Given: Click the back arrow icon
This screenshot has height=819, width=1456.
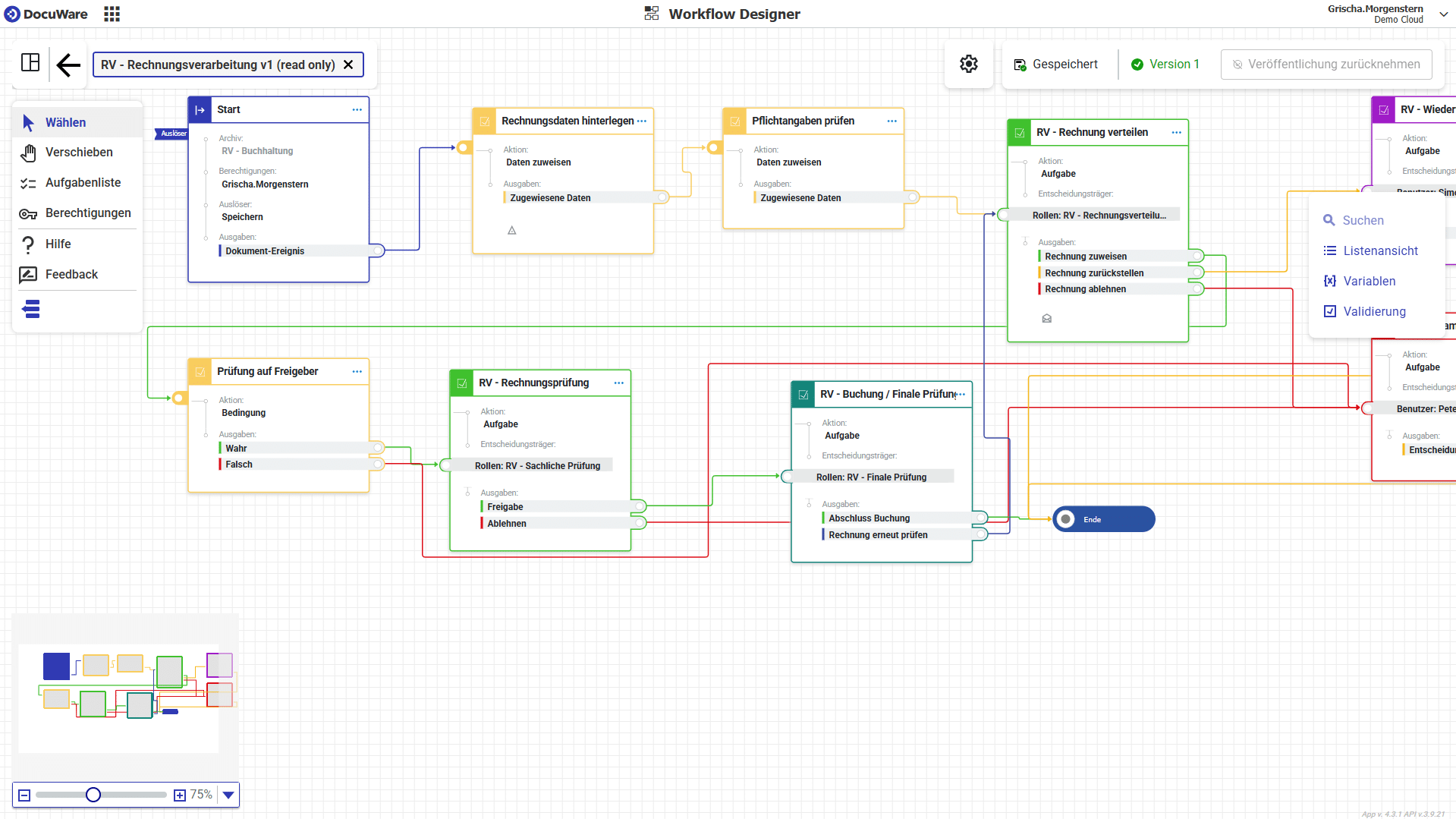Looking at the screenshot, I should click(x=68, y=65).
